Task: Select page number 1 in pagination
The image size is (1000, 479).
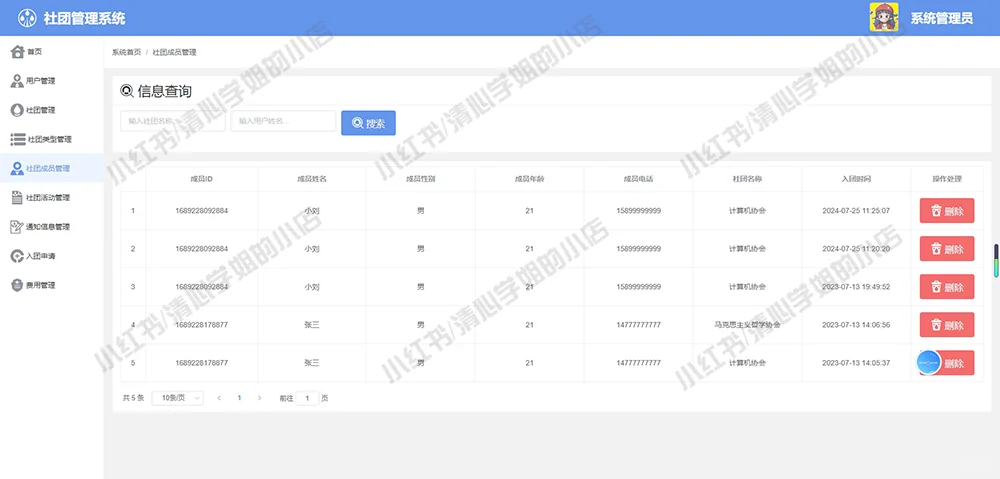Action: [x=239, y=398]
